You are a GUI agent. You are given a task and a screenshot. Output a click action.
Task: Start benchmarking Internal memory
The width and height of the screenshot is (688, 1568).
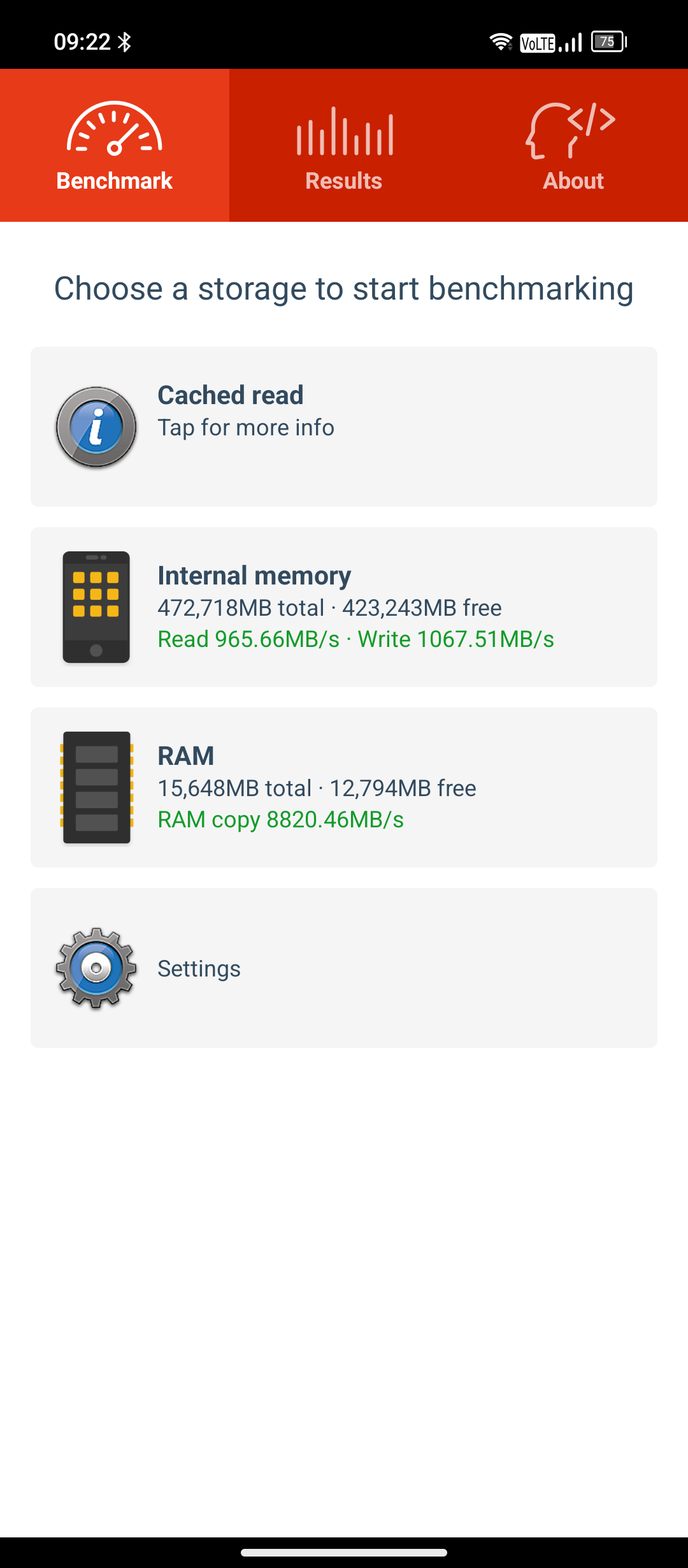point(344,607)
